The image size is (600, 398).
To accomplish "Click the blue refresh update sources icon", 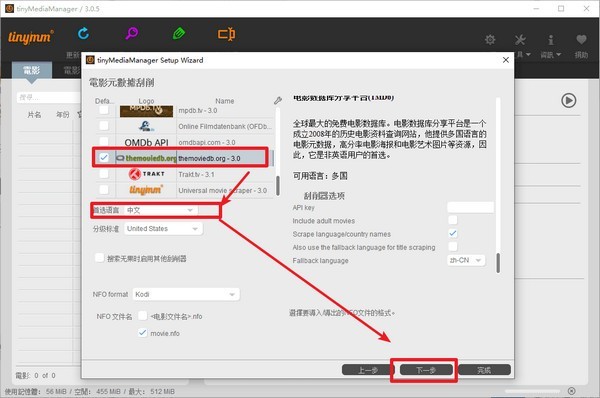I will 83,34.
